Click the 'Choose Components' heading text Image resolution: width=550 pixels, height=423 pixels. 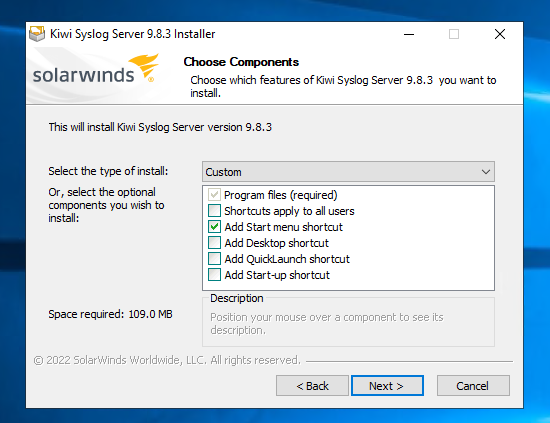241,62
